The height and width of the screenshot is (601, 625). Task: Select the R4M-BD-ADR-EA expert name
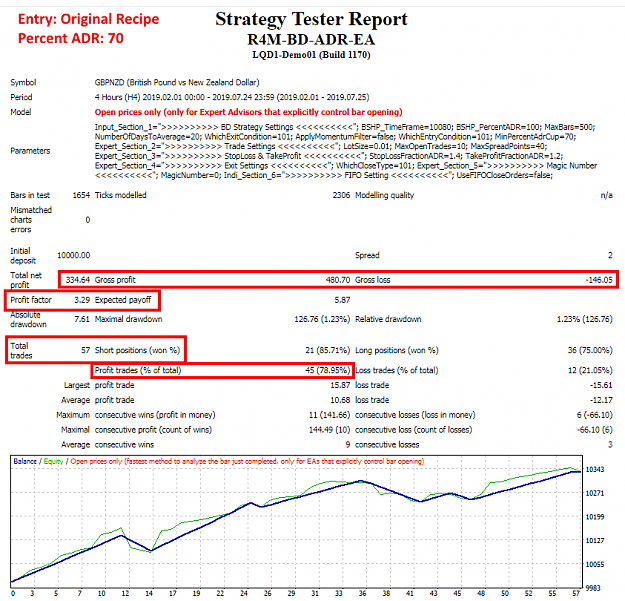click(311, 40)
